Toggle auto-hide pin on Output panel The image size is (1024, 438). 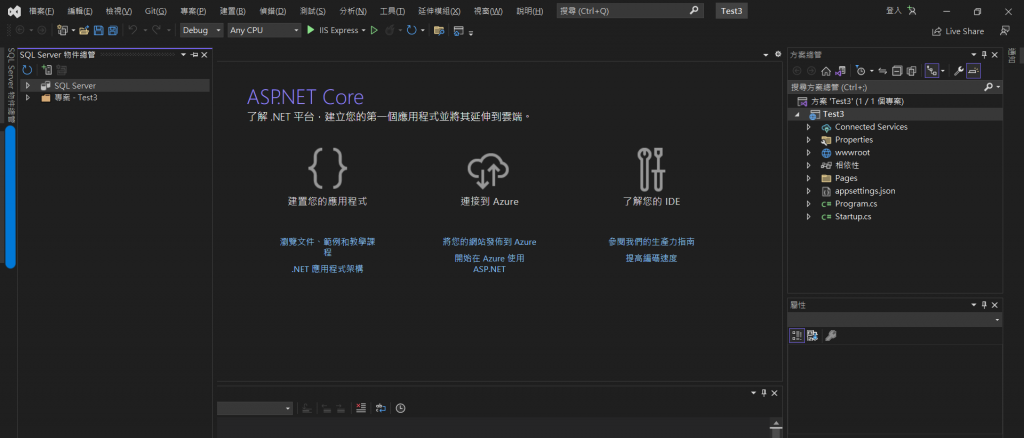pyautogui.click(x=763, y=393)
